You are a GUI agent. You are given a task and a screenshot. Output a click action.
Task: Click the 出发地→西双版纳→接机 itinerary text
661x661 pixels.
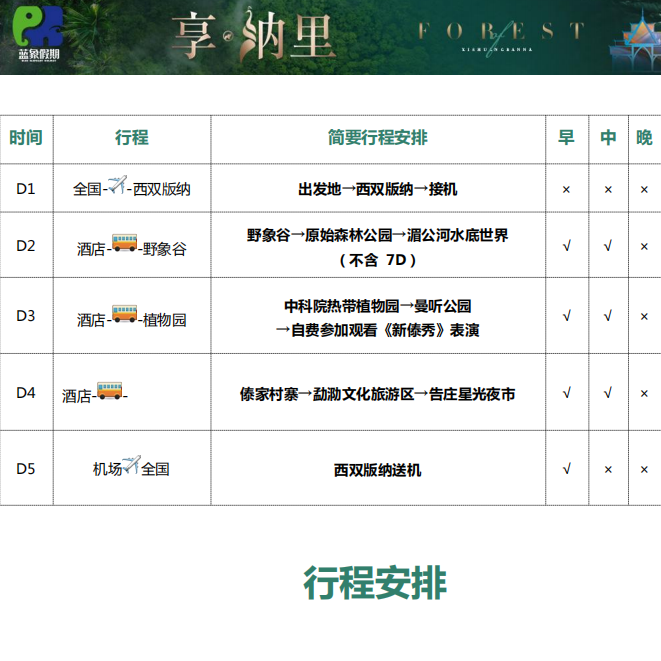[x=377, y=189]
